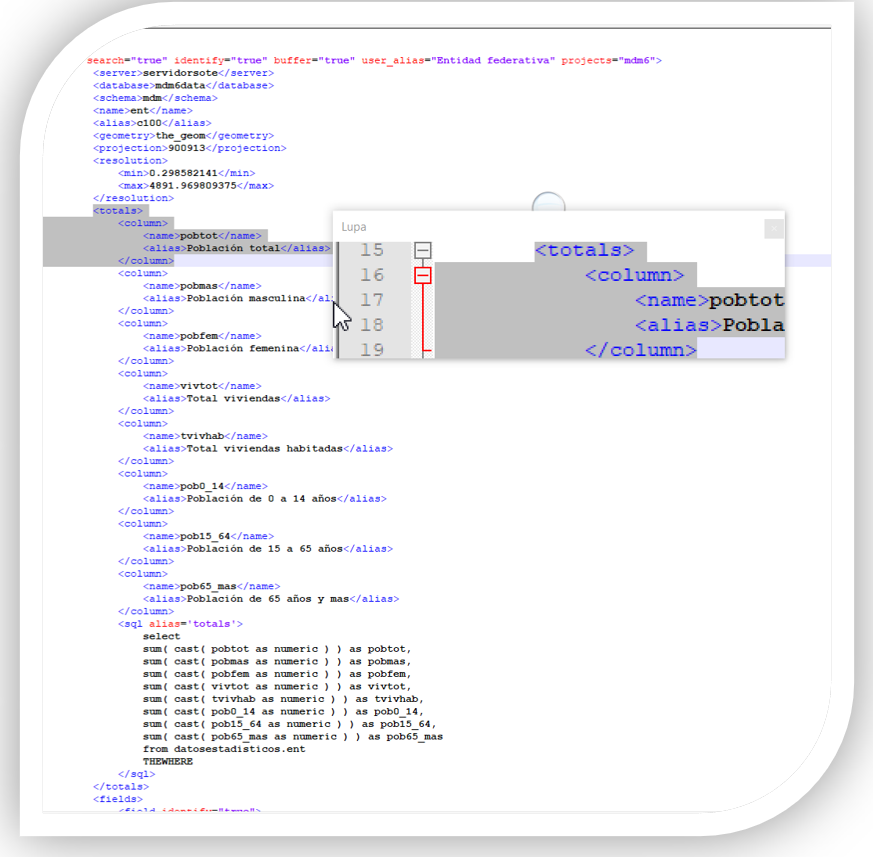Place cursor on servidorsote server value
This screenshot has height=857, width=873.
pyautogui.click(x=181, y=73)
